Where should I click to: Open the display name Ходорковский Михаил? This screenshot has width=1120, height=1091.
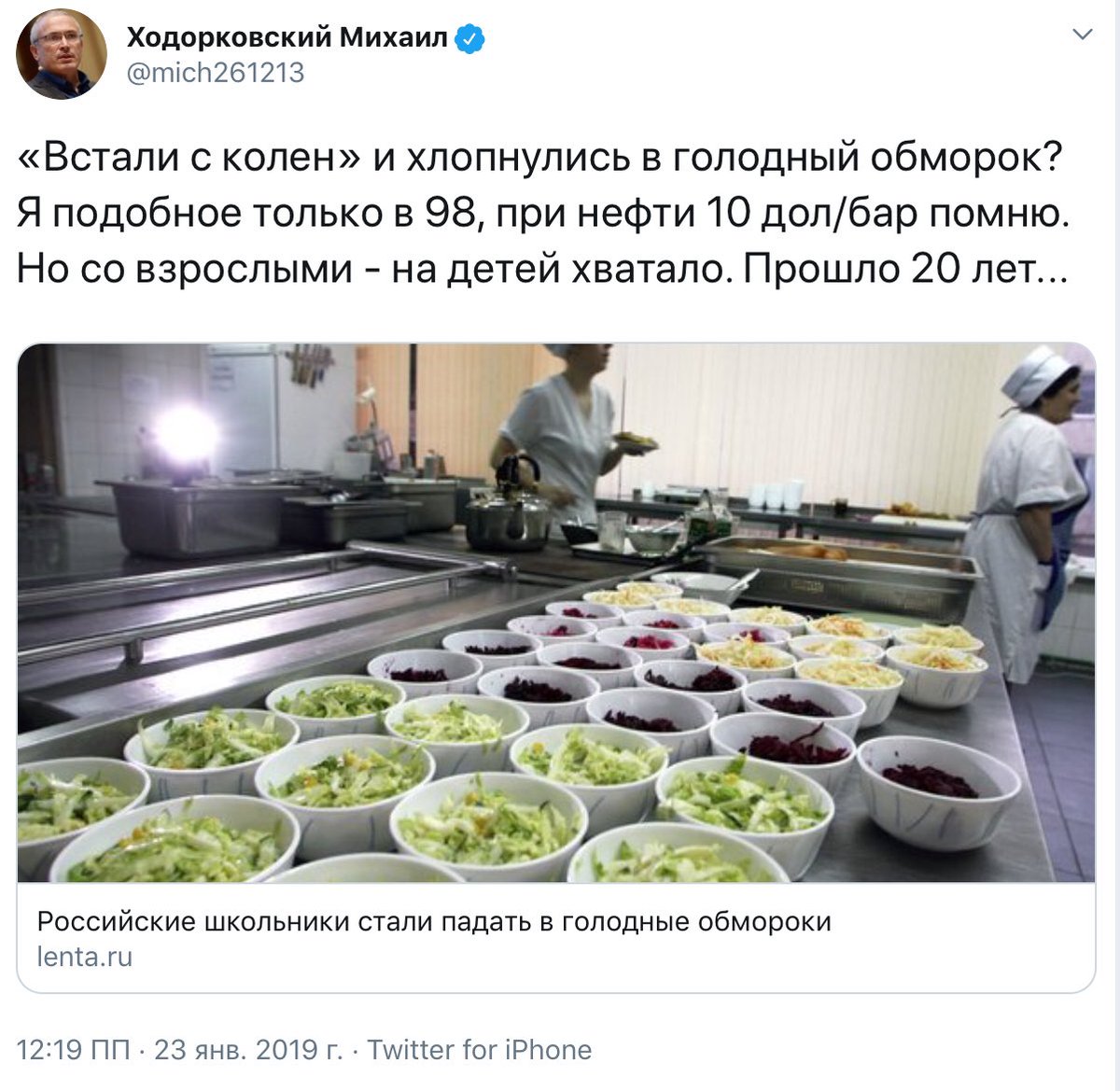[287, 37]
